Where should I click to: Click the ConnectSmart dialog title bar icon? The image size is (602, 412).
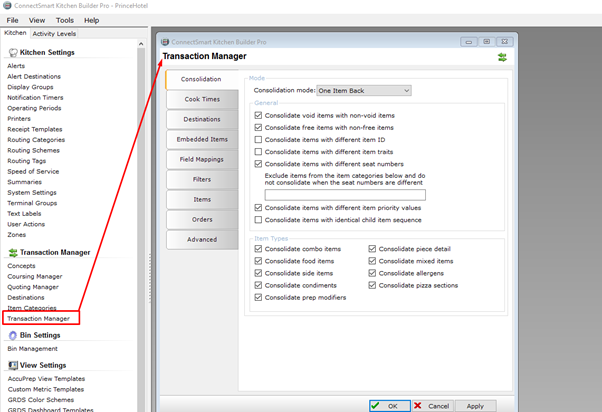[167, 42]
